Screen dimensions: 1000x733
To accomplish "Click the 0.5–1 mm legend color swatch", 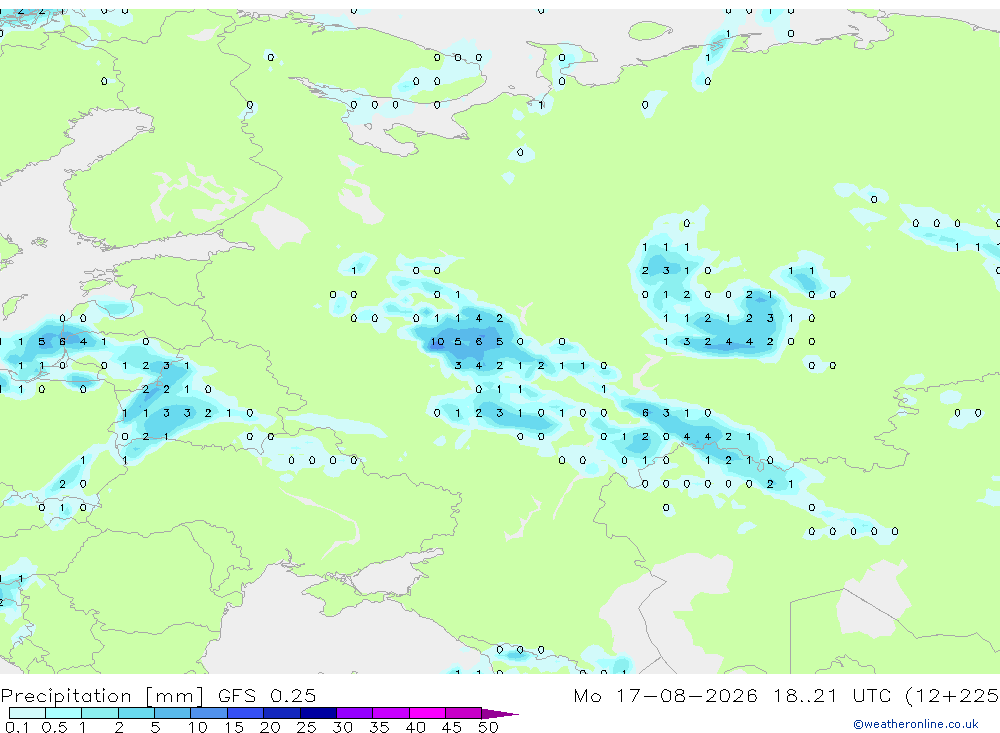I will tap(63, 713).
